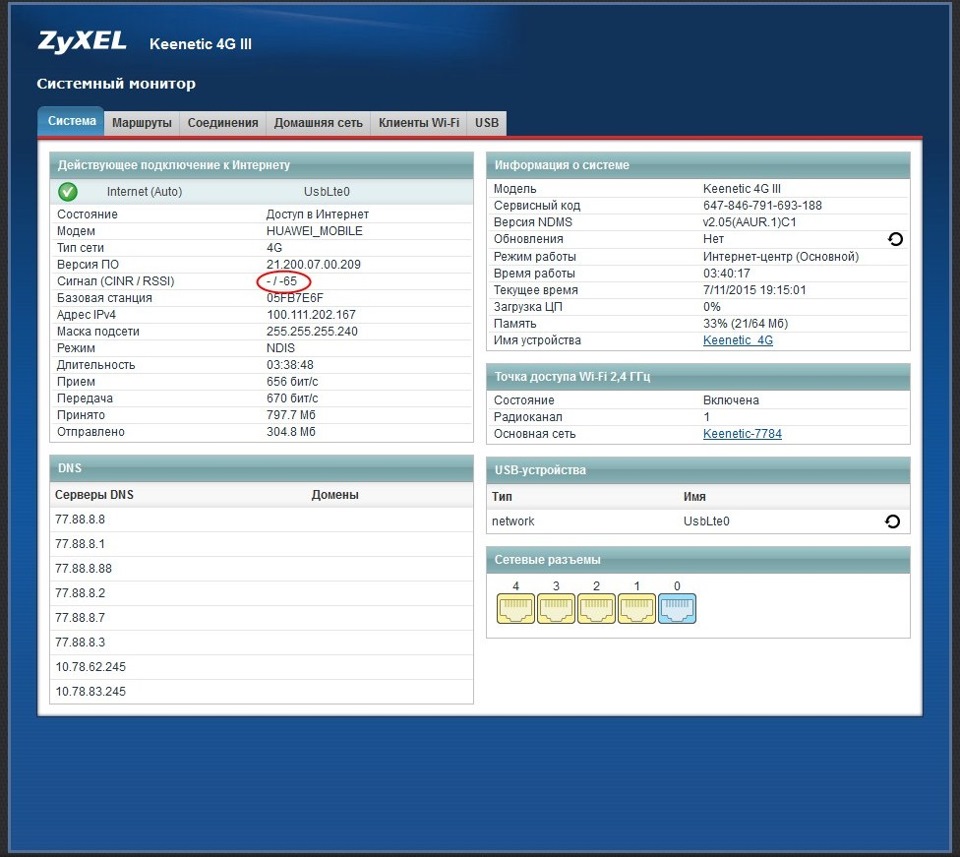The width and height of the screenshot is (960, 857).
Task: Click network port 3 icon
Action: tap(556, 608)
